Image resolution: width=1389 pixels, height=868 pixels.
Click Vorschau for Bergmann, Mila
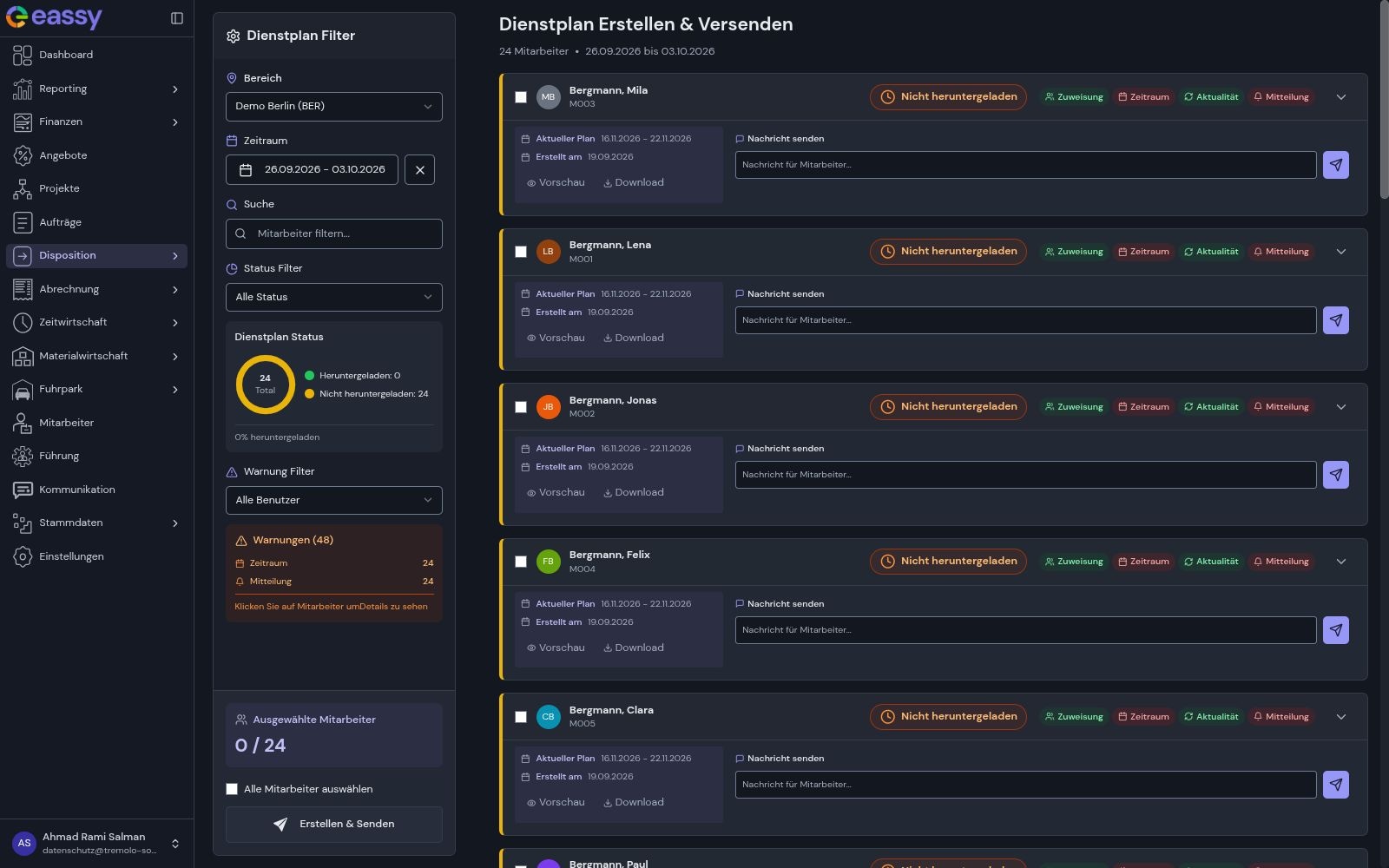[556, 183]
